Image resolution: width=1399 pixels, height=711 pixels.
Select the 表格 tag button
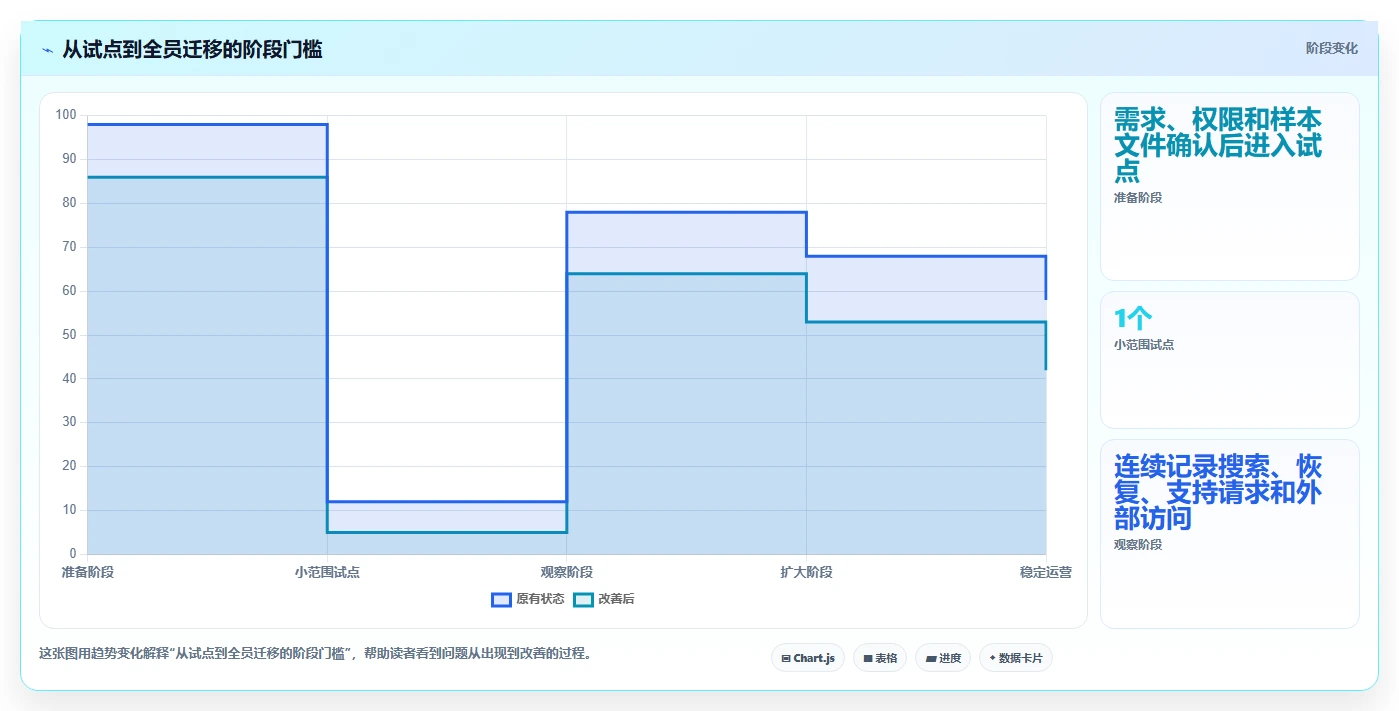tap(880, 658)
